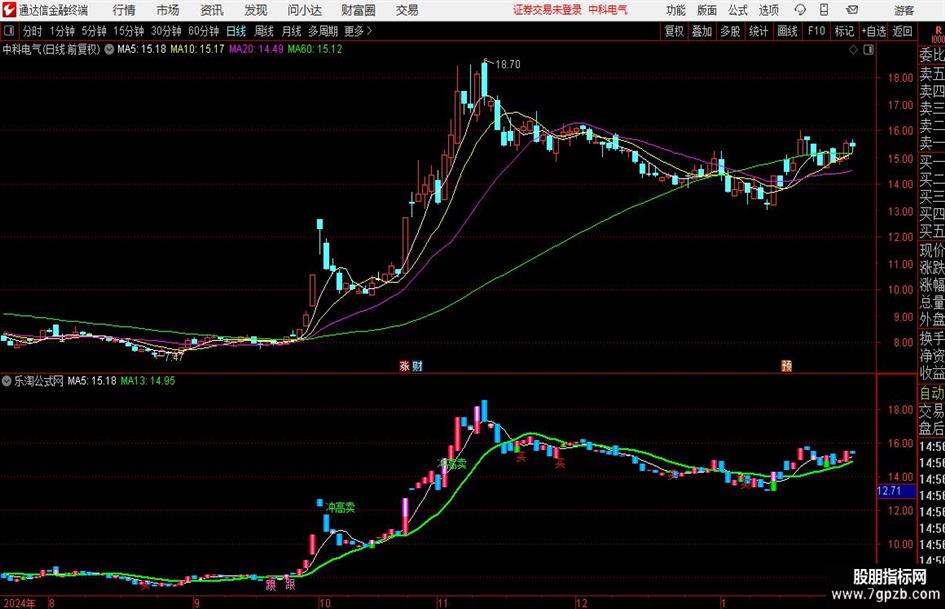This screenshot has width=945, height=609.
Task: Click the 预 forecast marker below chart
Action: [786, 365]
